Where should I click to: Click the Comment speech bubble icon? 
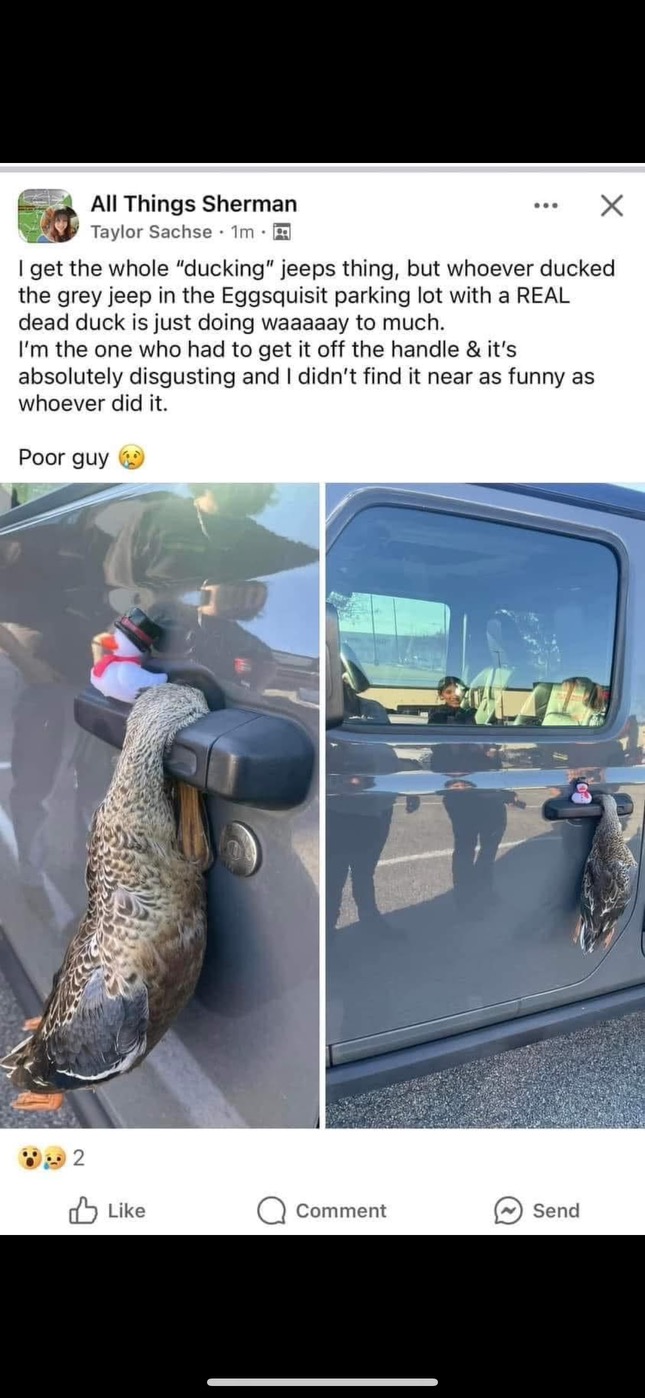(x=271, y=1211)
